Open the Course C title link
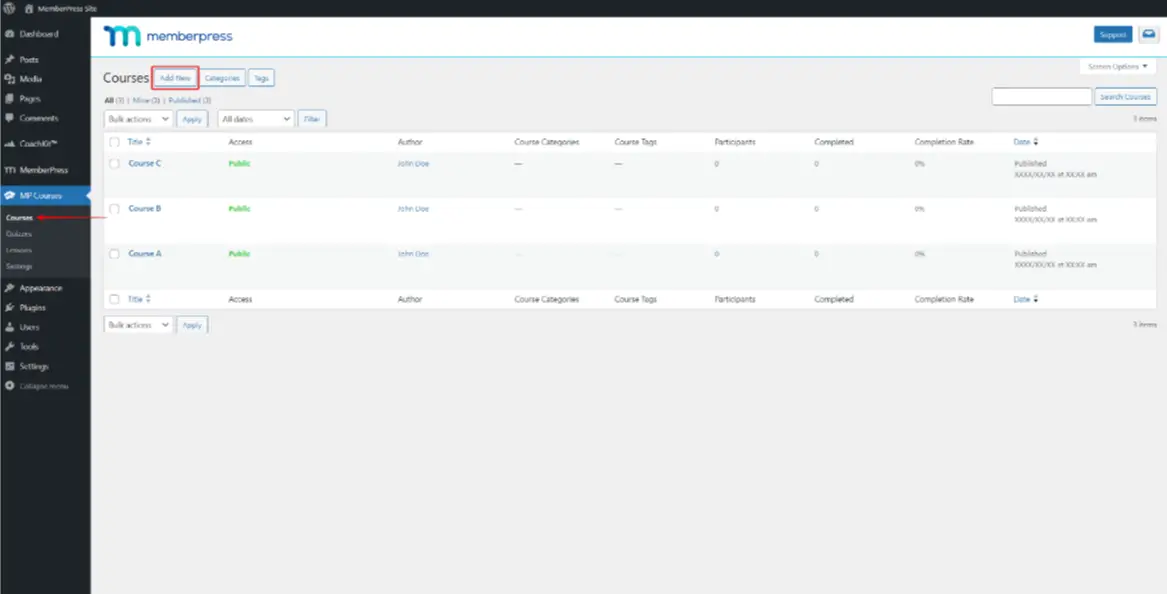1167x594 pixels. (145, 164)
